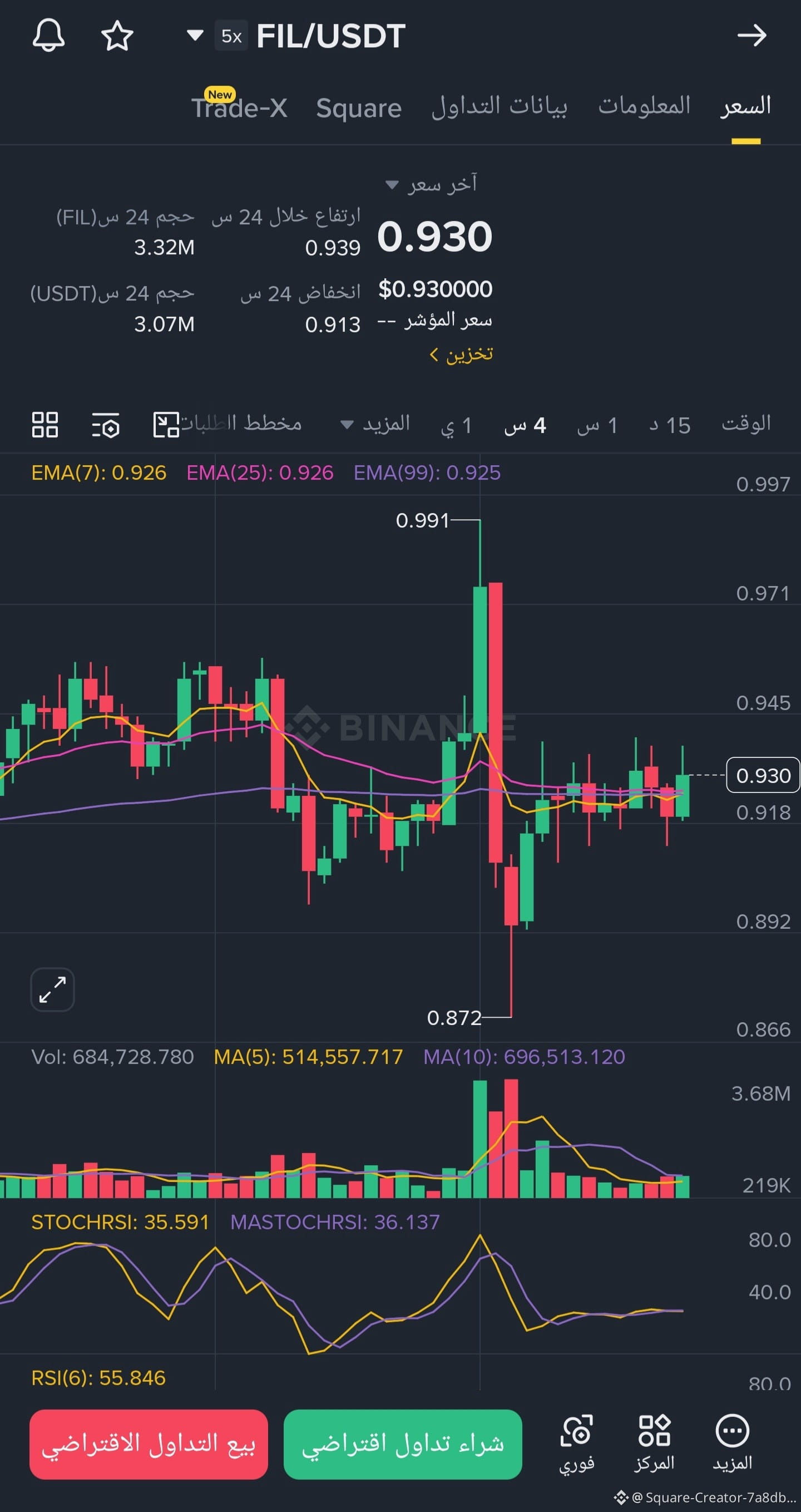The image size is (801, 1512).
Task: Tap the price alert bell icon
Action: [48, 35]
